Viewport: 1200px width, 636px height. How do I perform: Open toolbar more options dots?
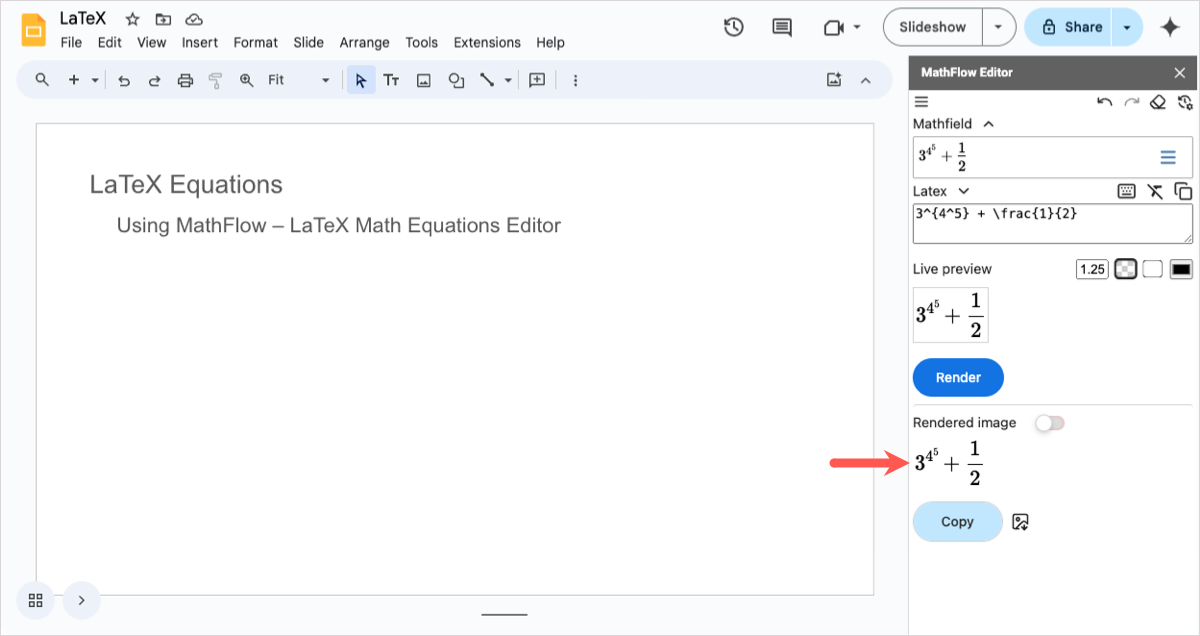pos(575,81)
